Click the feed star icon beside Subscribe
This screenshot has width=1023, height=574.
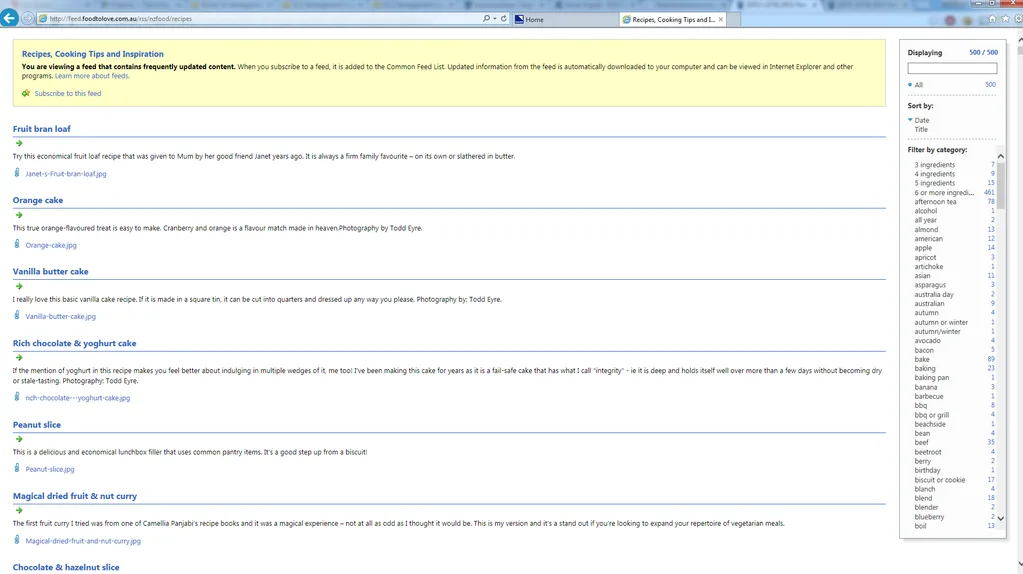coord(26,93)
